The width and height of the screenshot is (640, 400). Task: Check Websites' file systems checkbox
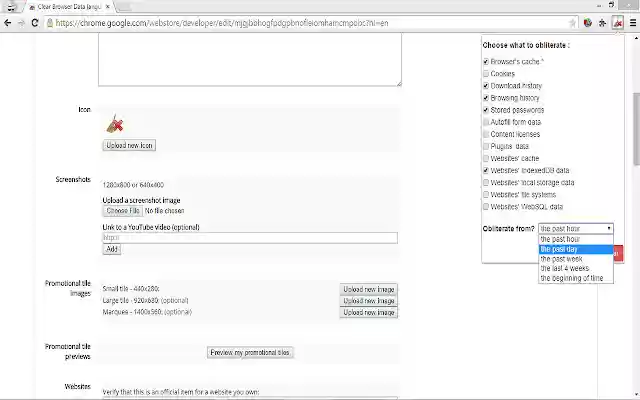click(x=486, y=195)
